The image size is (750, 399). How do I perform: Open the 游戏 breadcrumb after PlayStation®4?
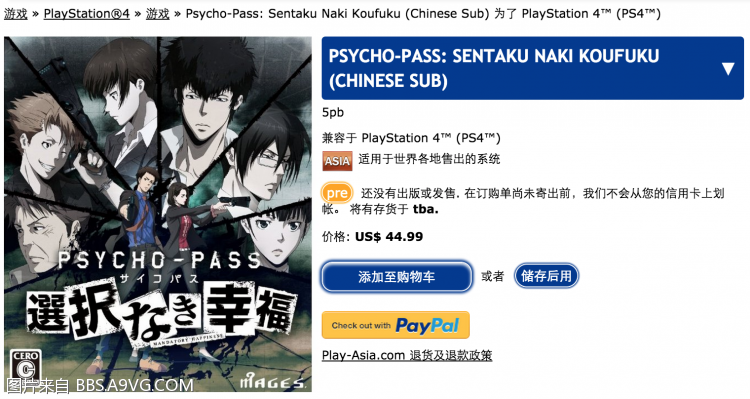(158, 13)
